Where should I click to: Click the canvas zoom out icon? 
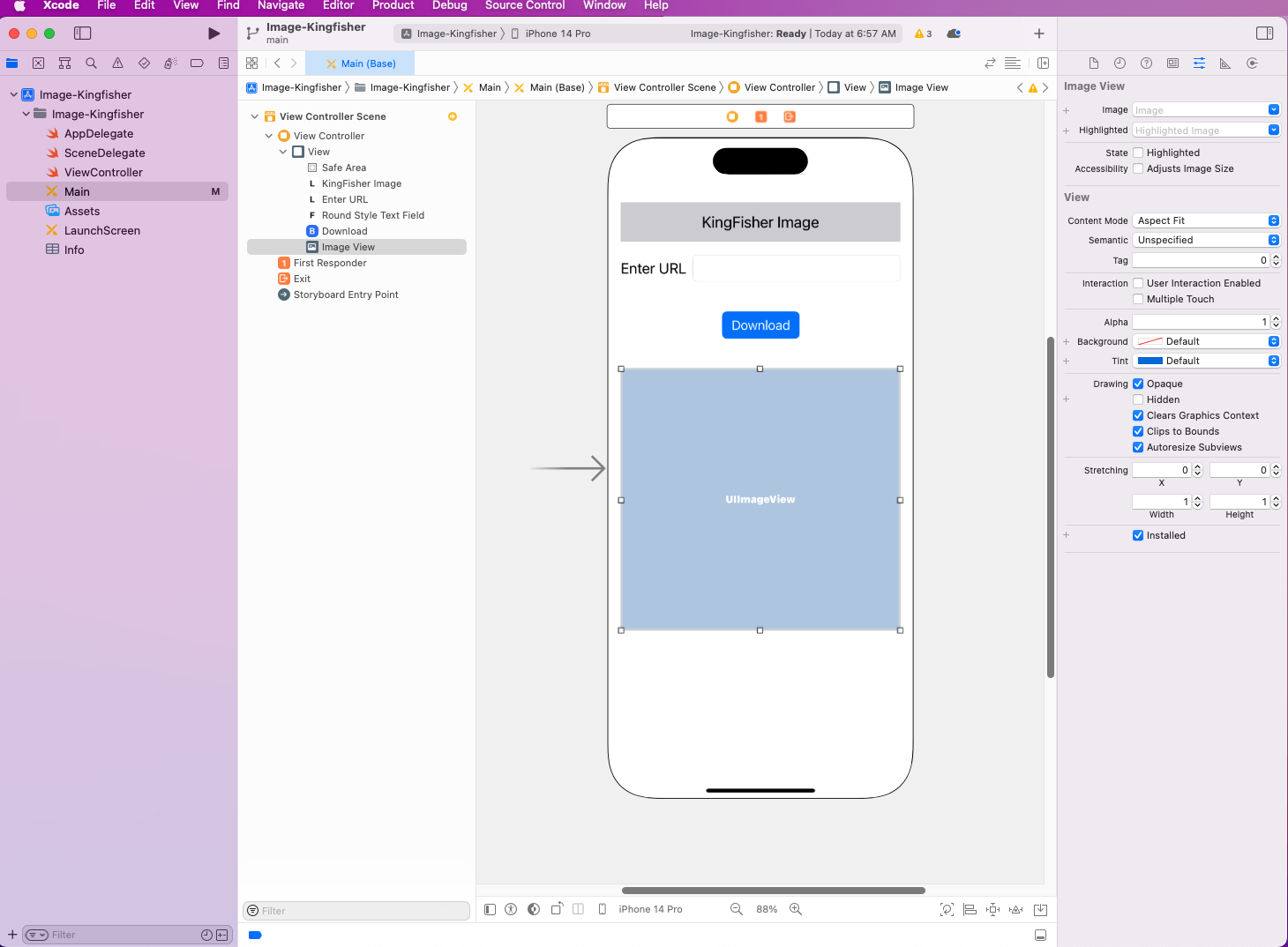737,909
